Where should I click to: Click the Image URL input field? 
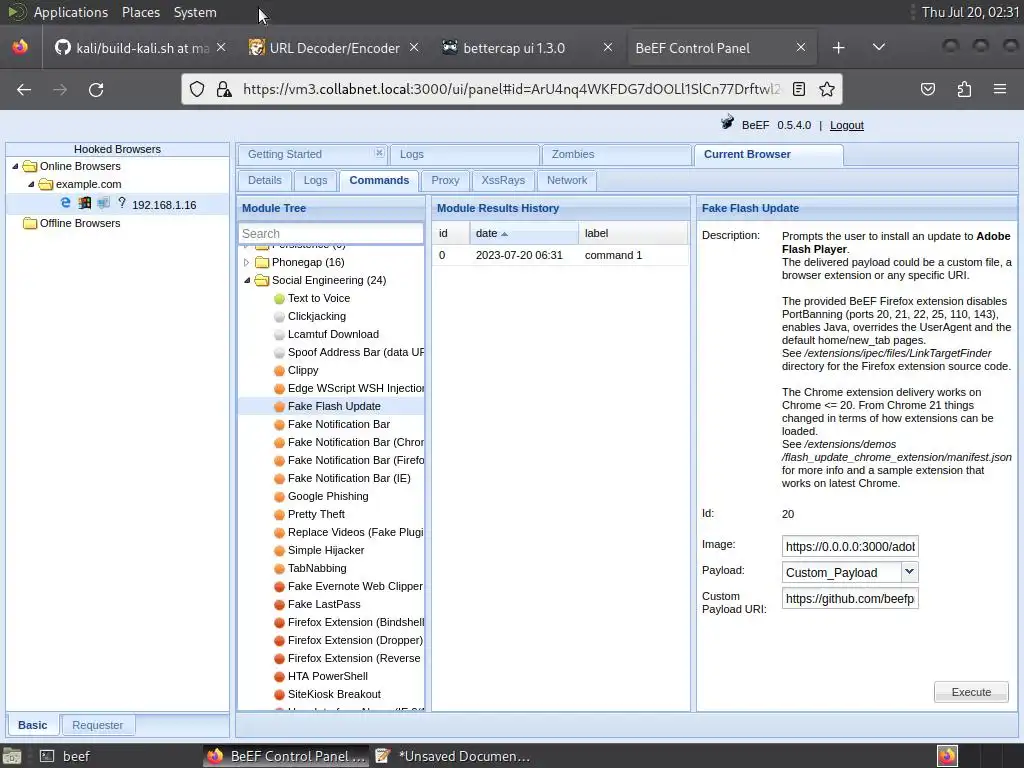(850, 547)
